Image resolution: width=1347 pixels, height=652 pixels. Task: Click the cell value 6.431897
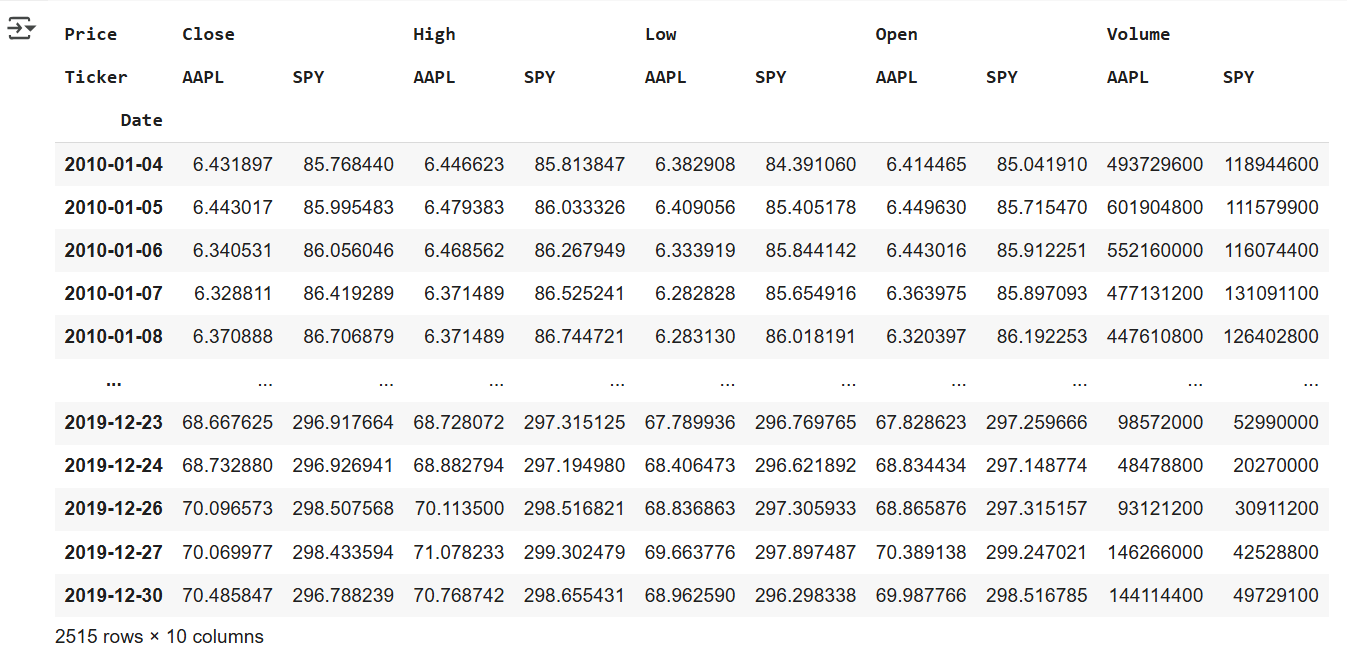[x=232, y=164]
